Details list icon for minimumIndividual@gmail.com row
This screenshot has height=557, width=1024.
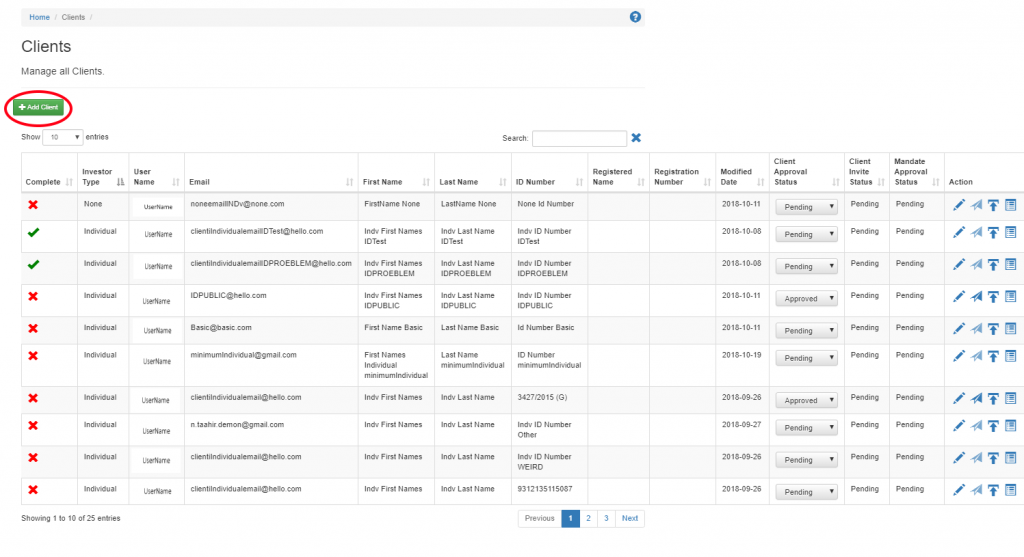click(1010, 356)
